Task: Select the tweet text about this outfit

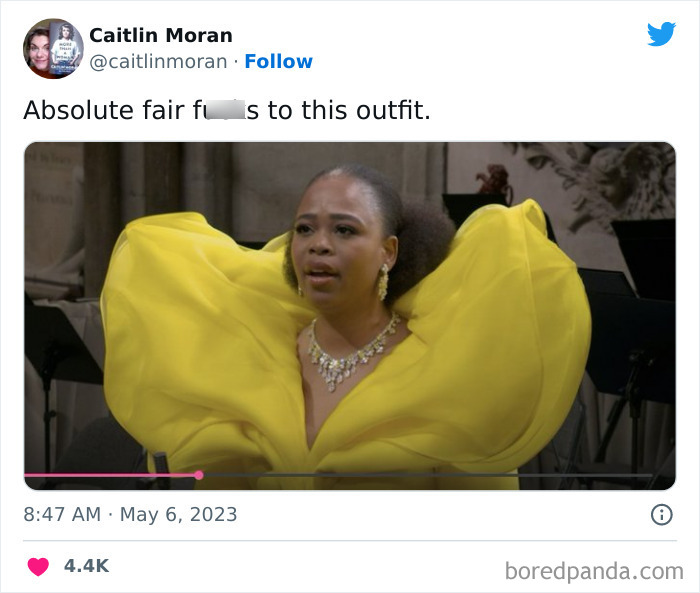Action: (227, 110)
